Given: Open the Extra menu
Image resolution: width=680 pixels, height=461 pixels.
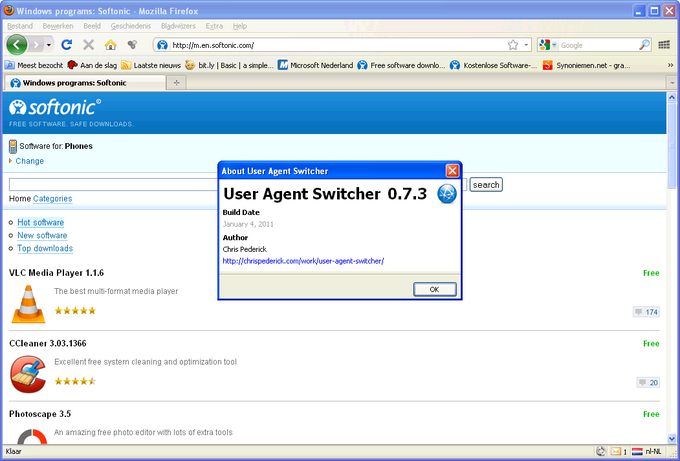Looking at the screenshot, I should [214, 26].
